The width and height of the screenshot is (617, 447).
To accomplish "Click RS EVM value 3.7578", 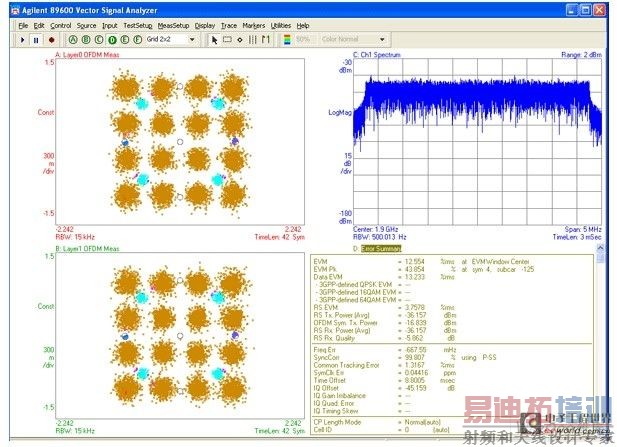I will [415, 308].
